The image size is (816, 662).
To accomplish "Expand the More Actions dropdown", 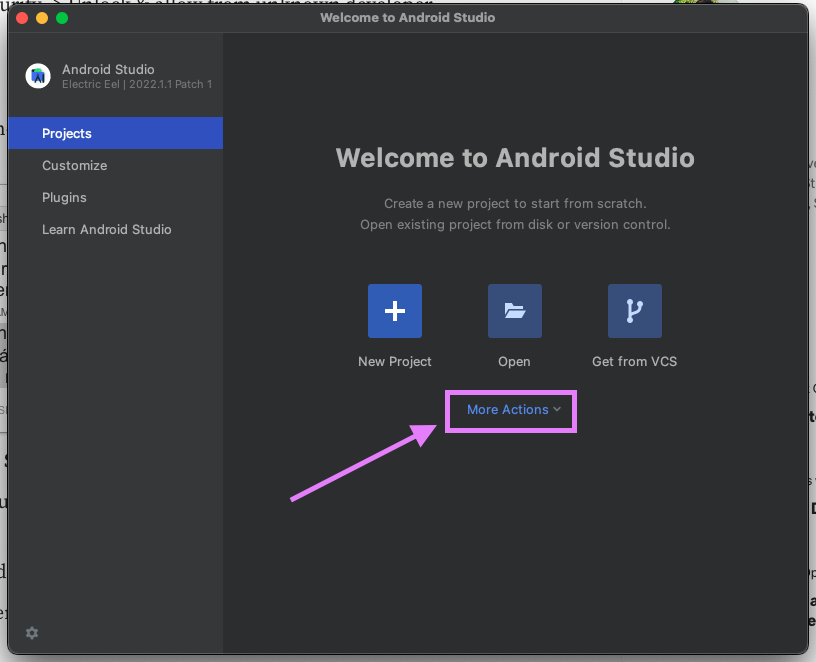I will click(x=508, y=410).
